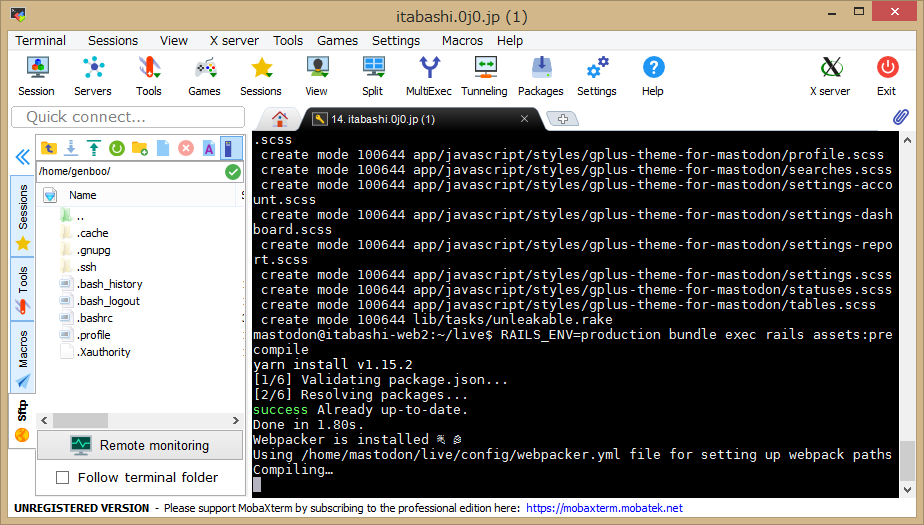Open the mobaxterm.mobatek.net link

604,508
